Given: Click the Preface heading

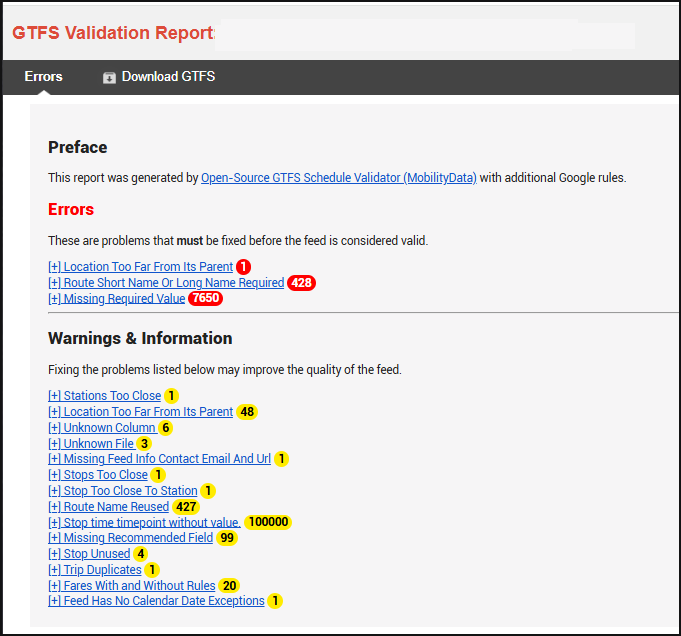Looking at the screenshot, I should [78, 147].
